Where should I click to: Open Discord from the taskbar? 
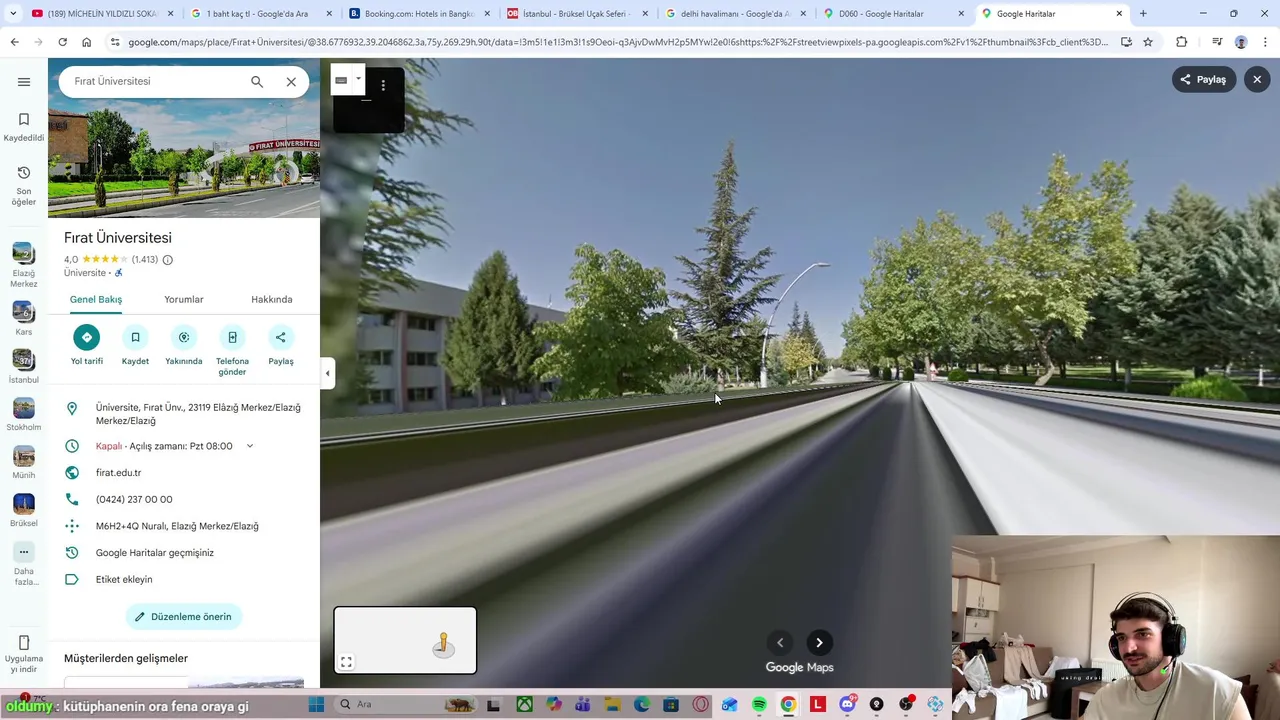click(x=848, y=705)
